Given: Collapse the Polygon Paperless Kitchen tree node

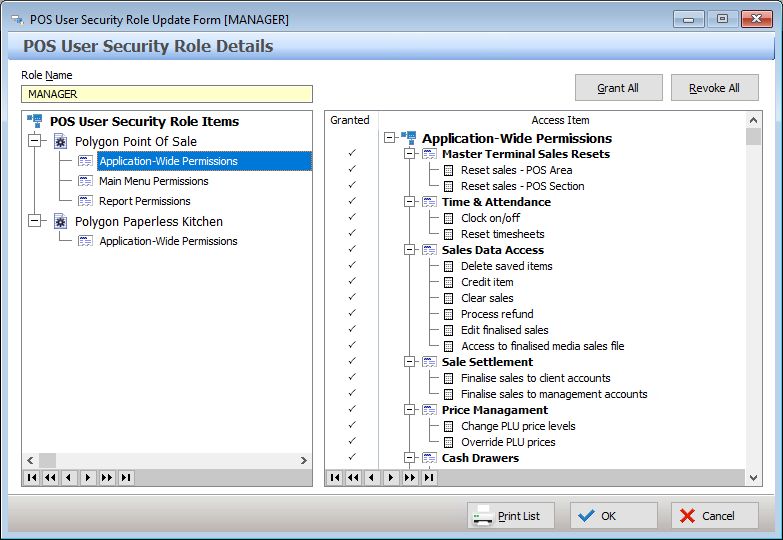Looking at the screenshot, I should point(34,220).
